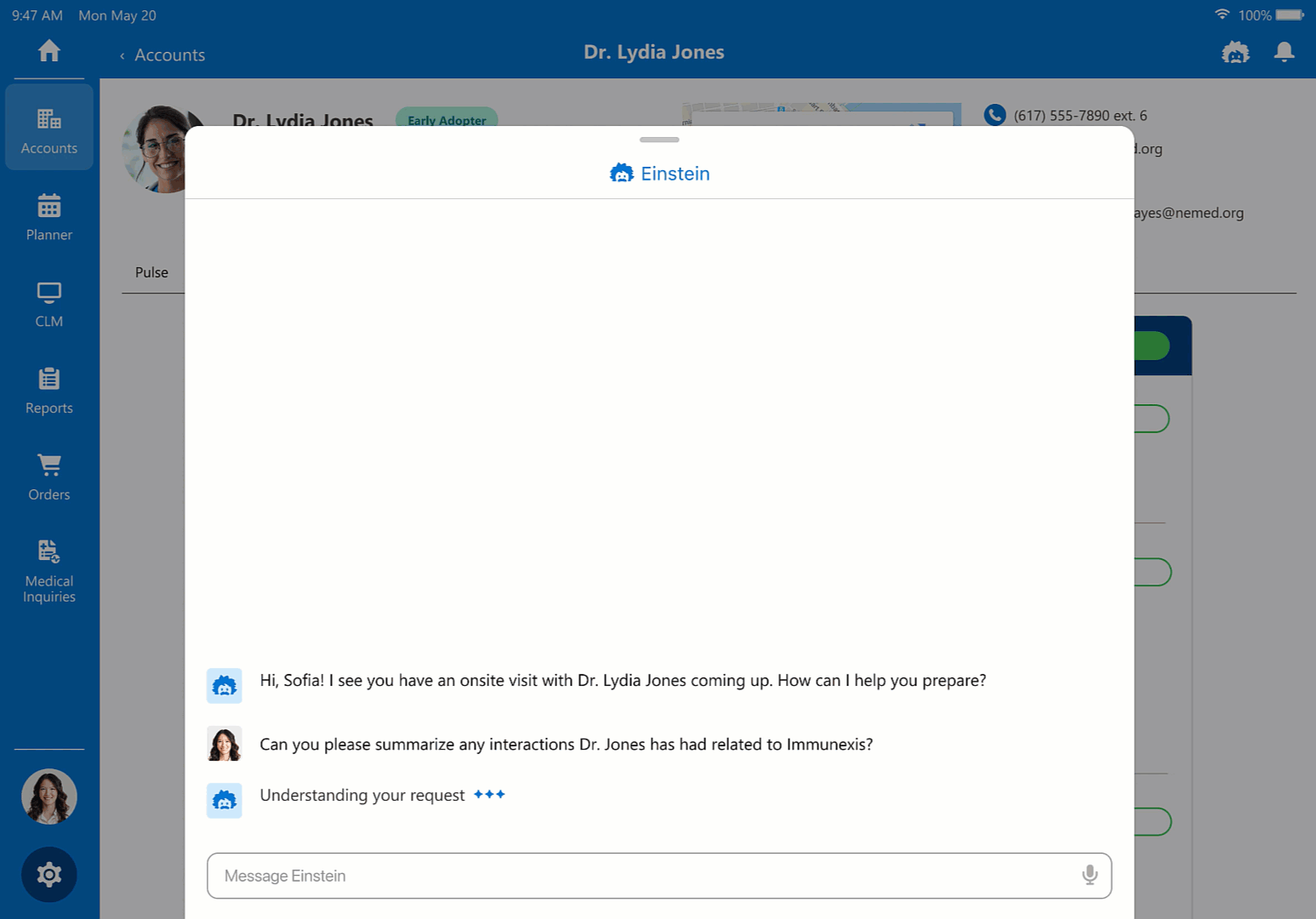Open the Einstein assistant icon in header
This screenshot has height=919, width=1316.
(1235, 53)
